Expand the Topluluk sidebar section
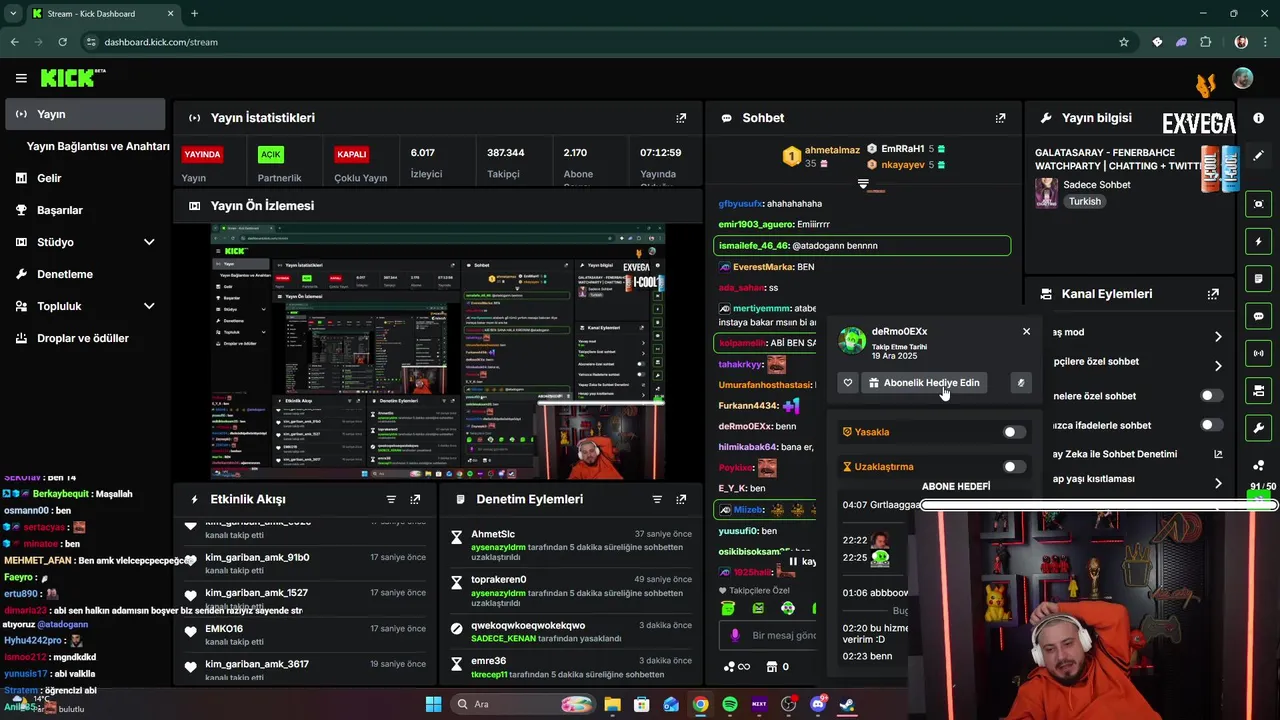 [x=149, y=306]
